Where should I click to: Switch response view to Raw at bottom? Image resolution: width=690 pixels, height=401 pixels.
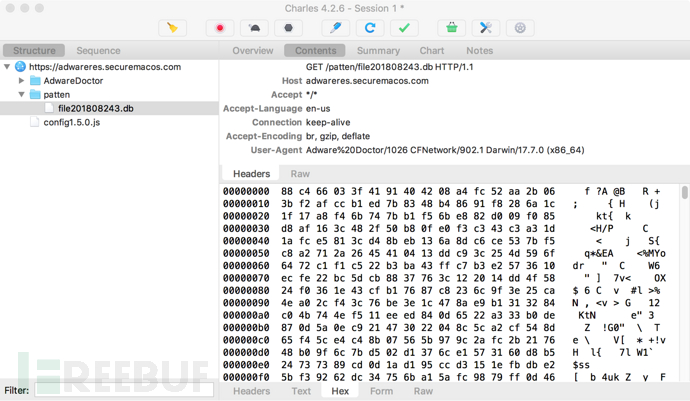(423, 391)
